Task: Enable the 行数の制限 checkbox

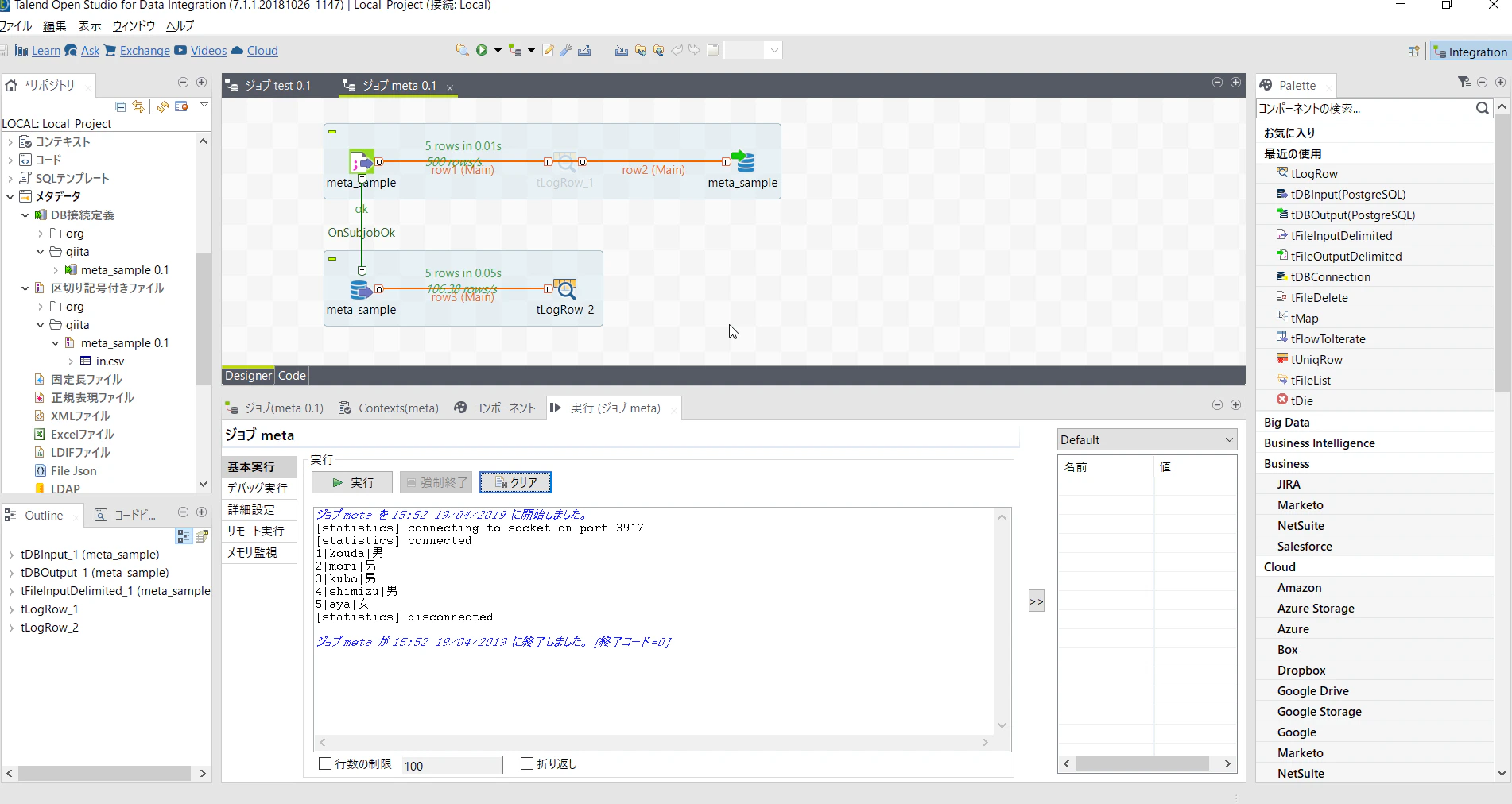Action: click(325, 763)
